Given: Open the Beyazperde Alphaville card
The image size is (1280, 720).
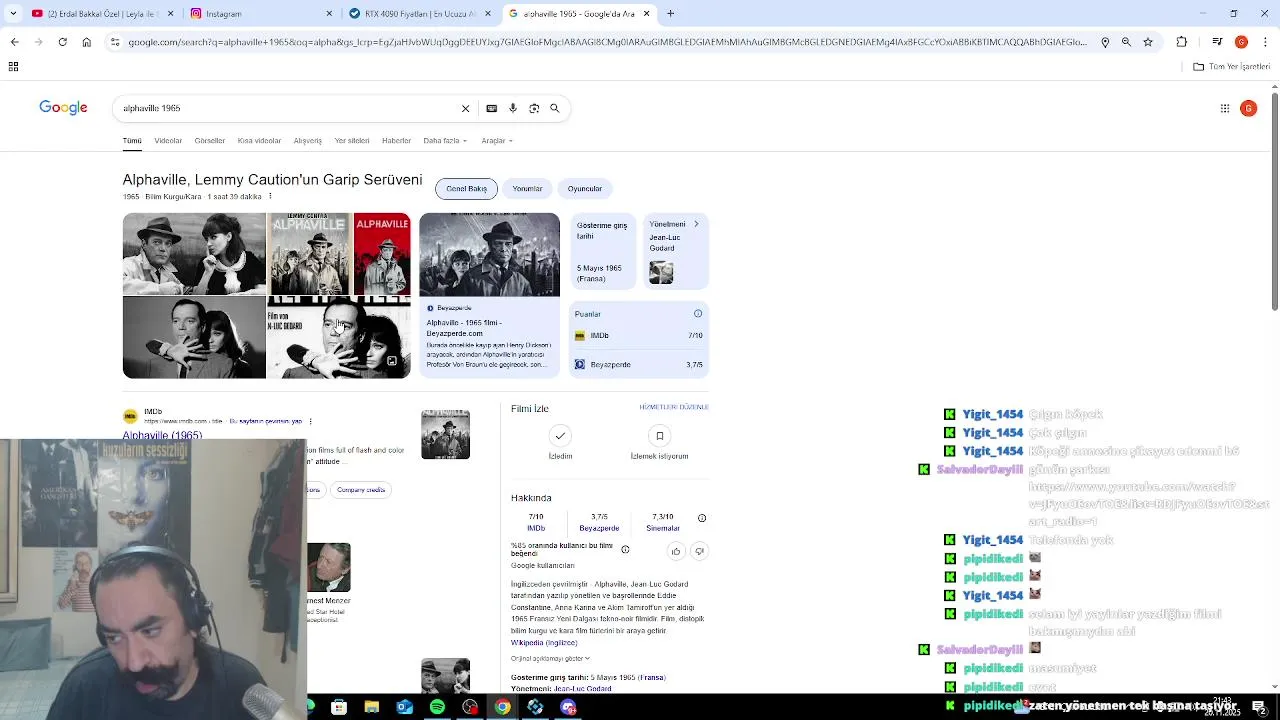Looking at the screenshot, I should point(489,295).
